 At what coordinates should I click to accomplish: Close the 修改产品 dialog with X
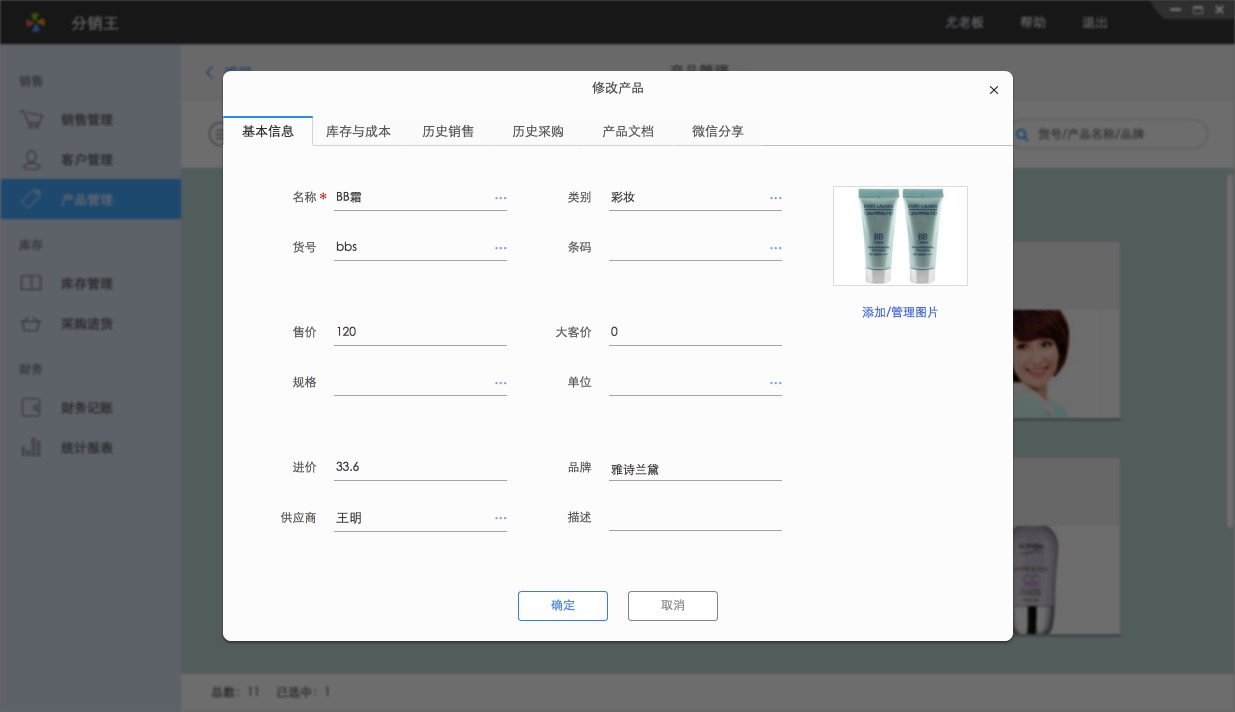click(993, 90)
